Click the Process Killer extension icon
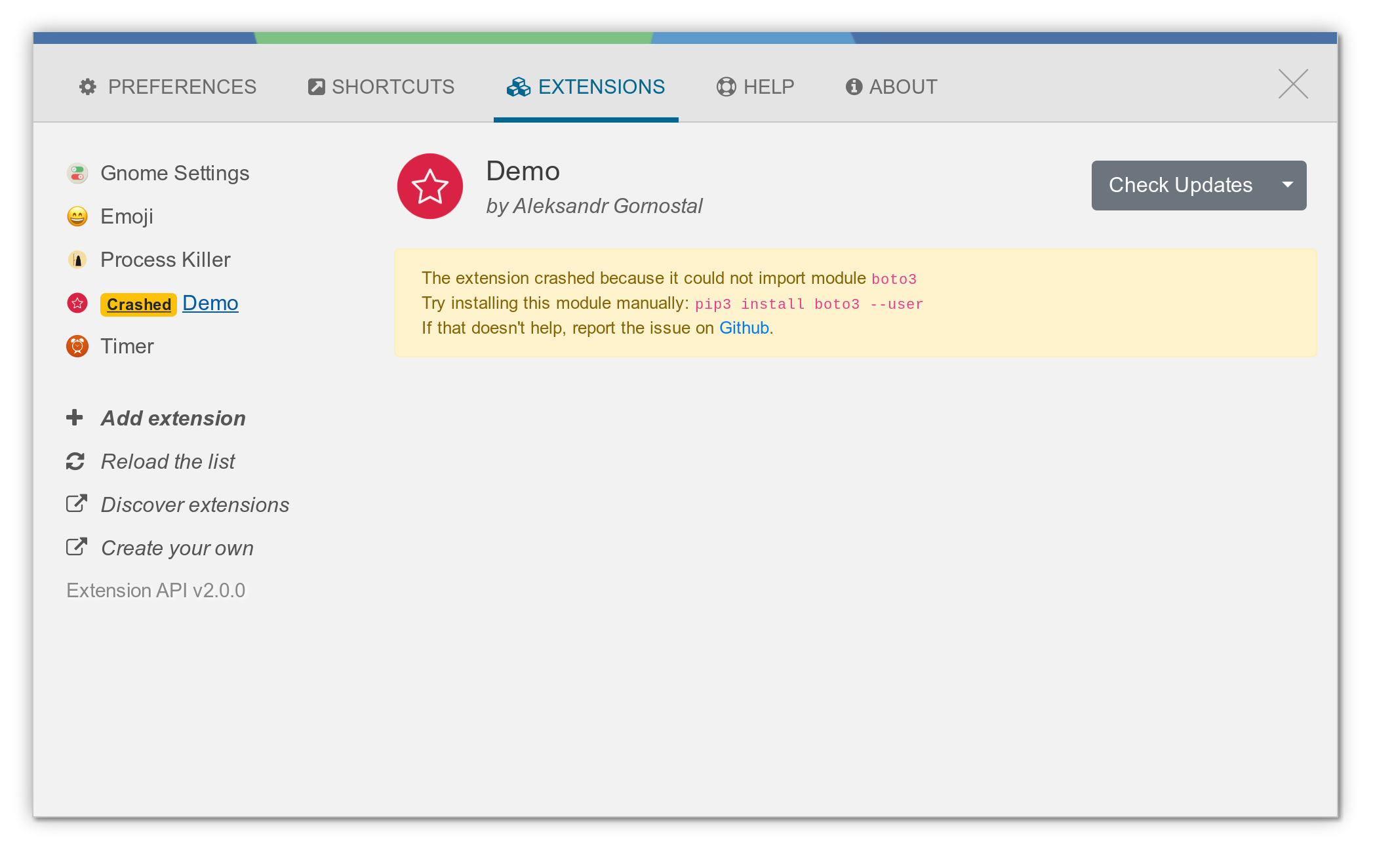 point(78,259)
